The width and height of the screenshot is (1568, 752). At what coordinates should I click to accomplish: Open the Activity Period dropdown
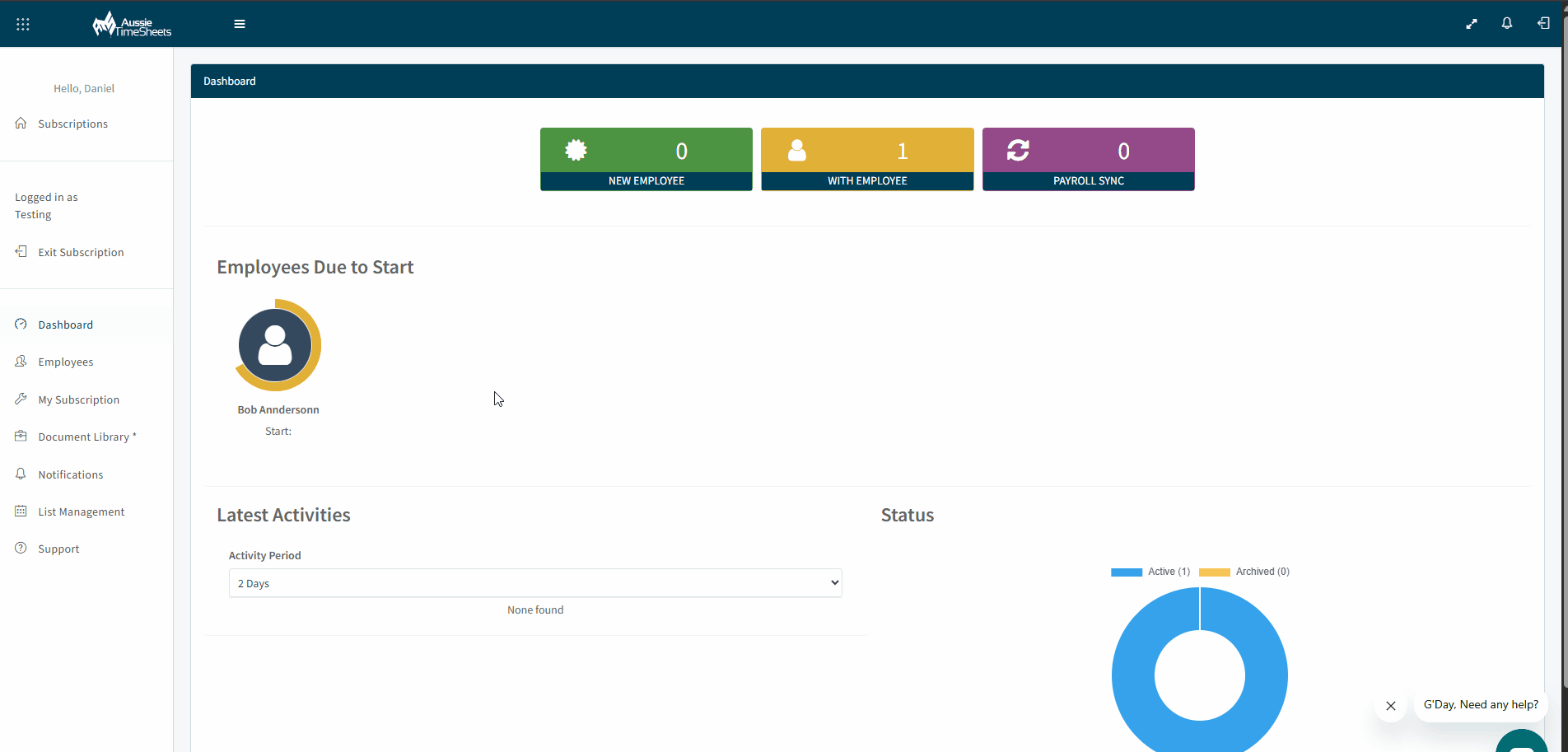[x=535, y=583]
